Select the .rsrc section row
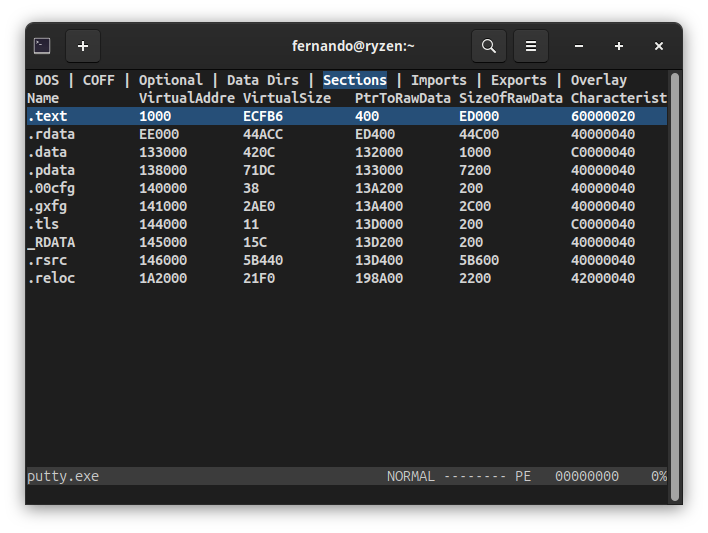 (347, 260)
